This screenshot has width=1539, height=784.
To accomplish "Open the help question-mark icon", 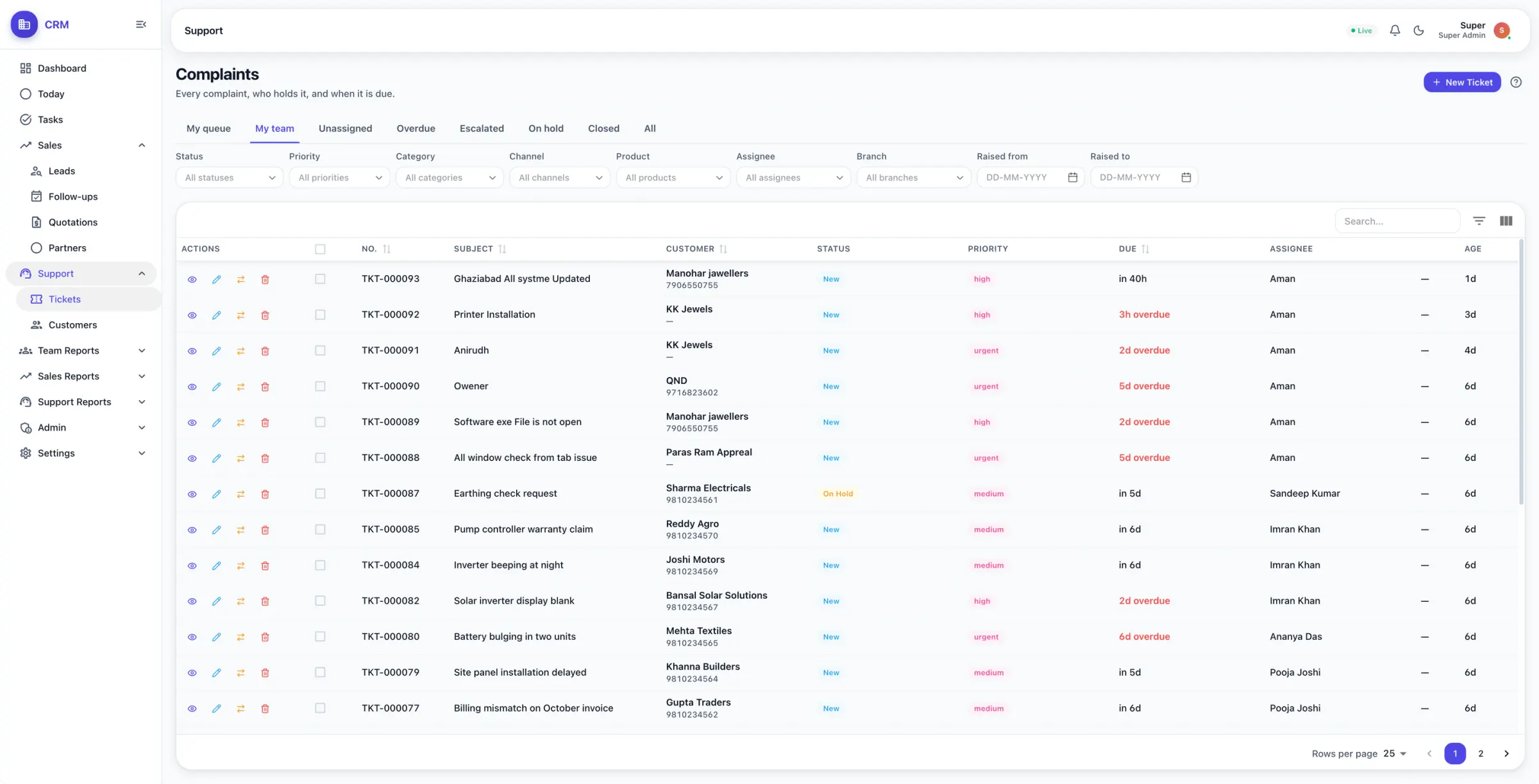I will (x=1516, y=82).
